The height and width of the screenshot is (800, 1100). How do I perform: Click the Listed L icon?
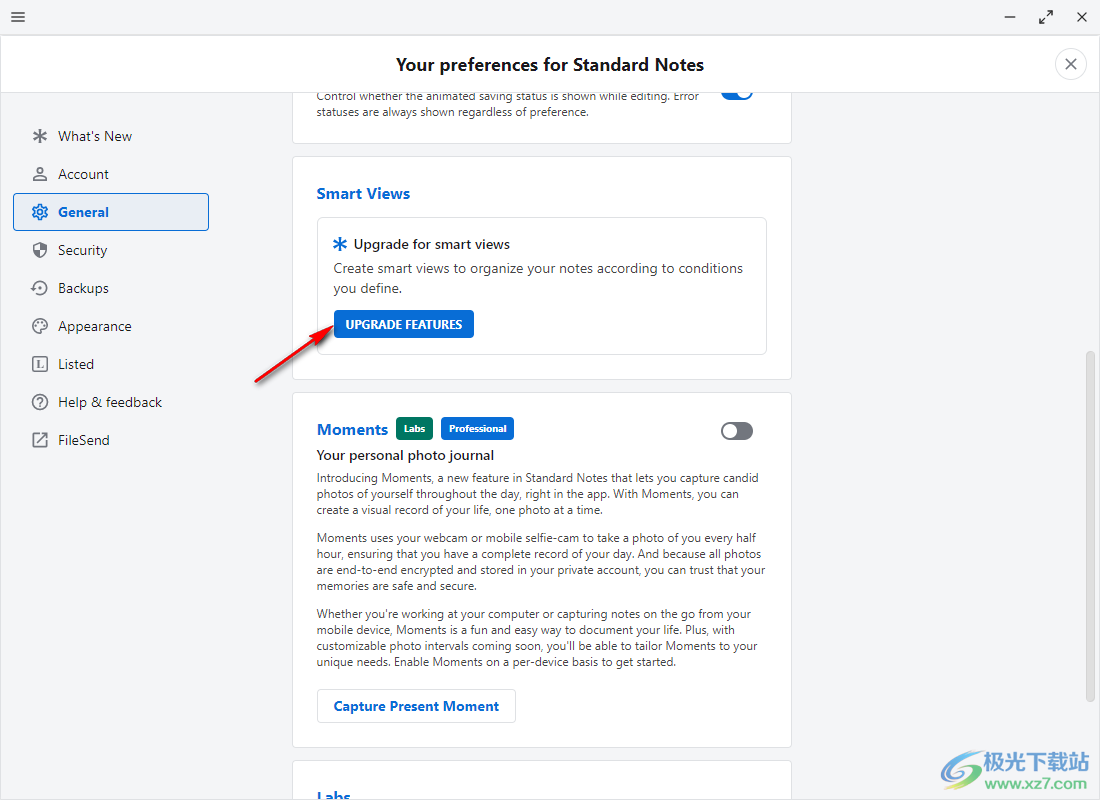40,364
